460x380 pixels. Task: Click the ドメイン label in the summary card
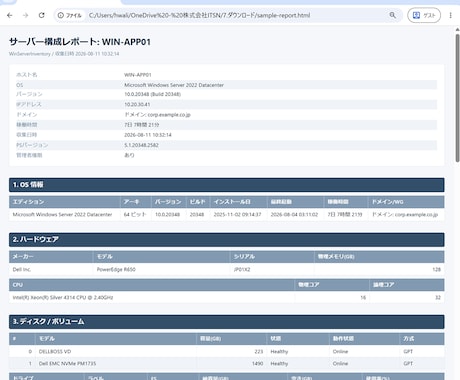(x=27, y=114)
